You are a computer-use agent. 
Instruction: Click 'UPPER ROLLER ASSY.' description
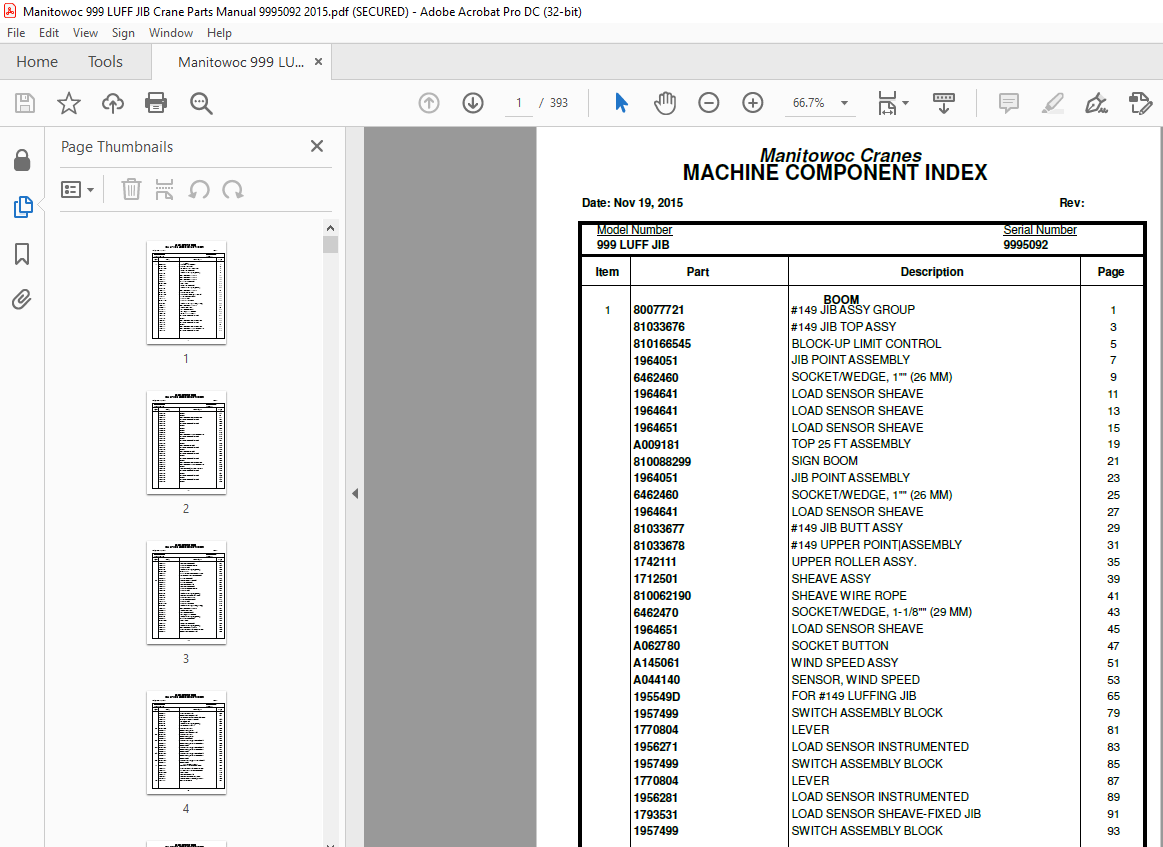[854, 561]
